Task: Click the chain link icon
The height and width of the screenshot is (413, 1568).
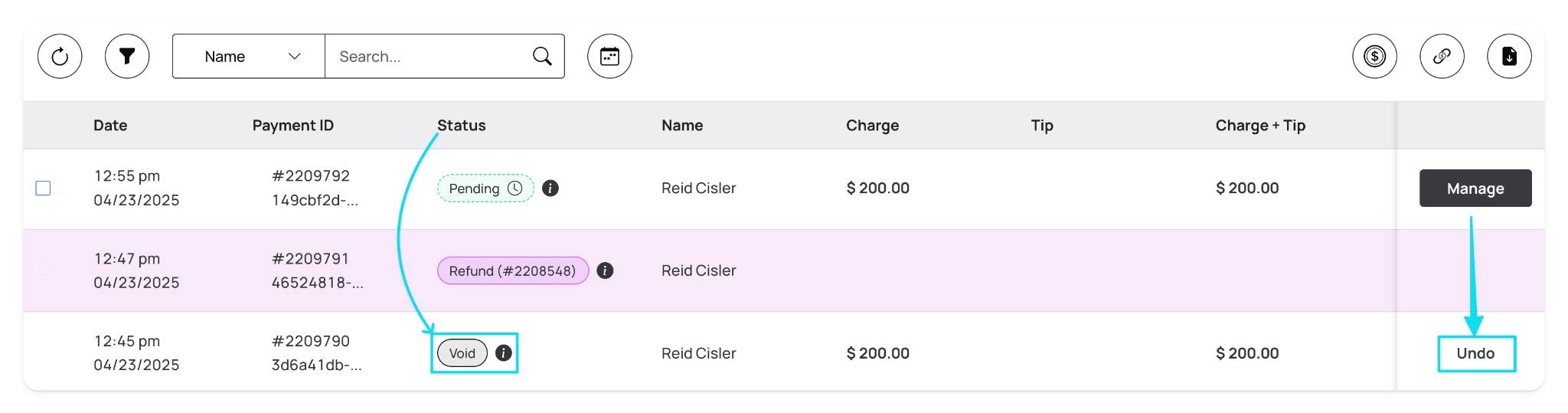Action: pos(1442,56)
